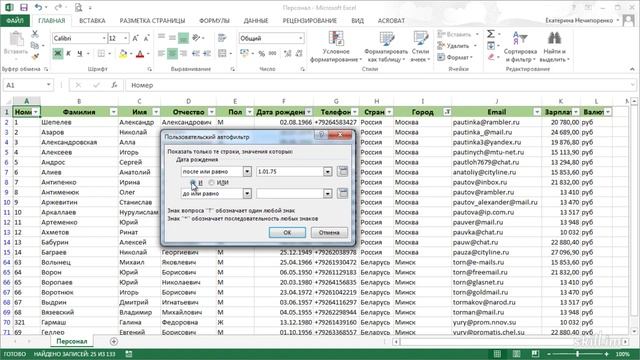Click the Name Box showing A1

[28, 85]
